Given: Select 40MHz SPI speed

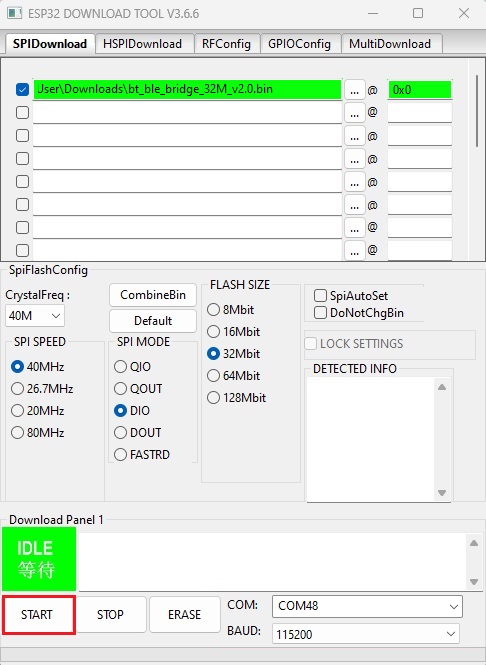Looking at the screenshot, I should click(x=37, y=366).
